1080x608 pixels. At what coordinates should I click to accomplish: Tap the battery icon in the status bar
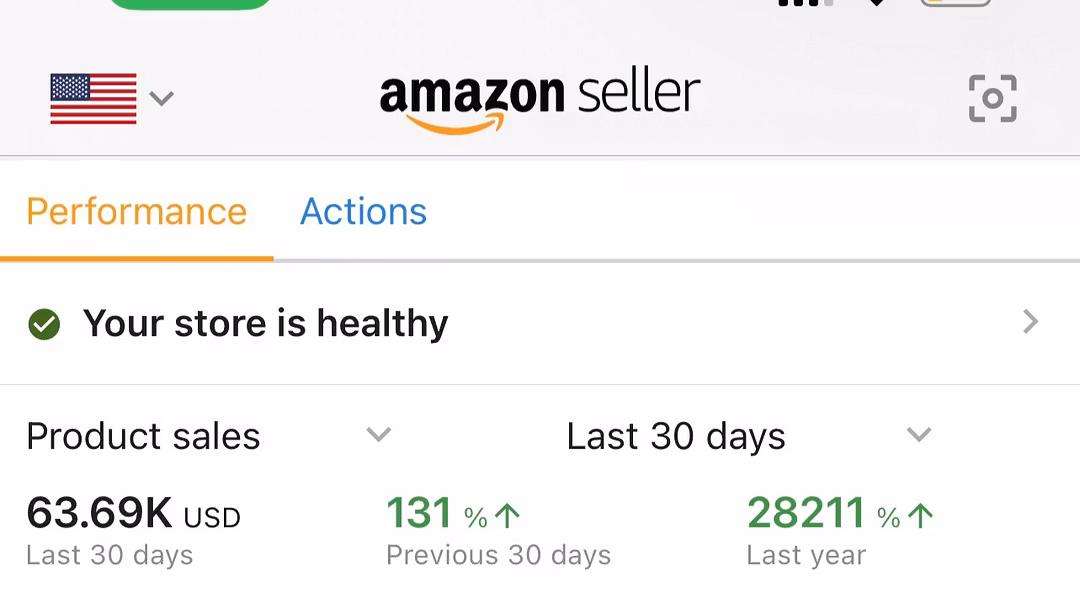[x=955, y=3]
